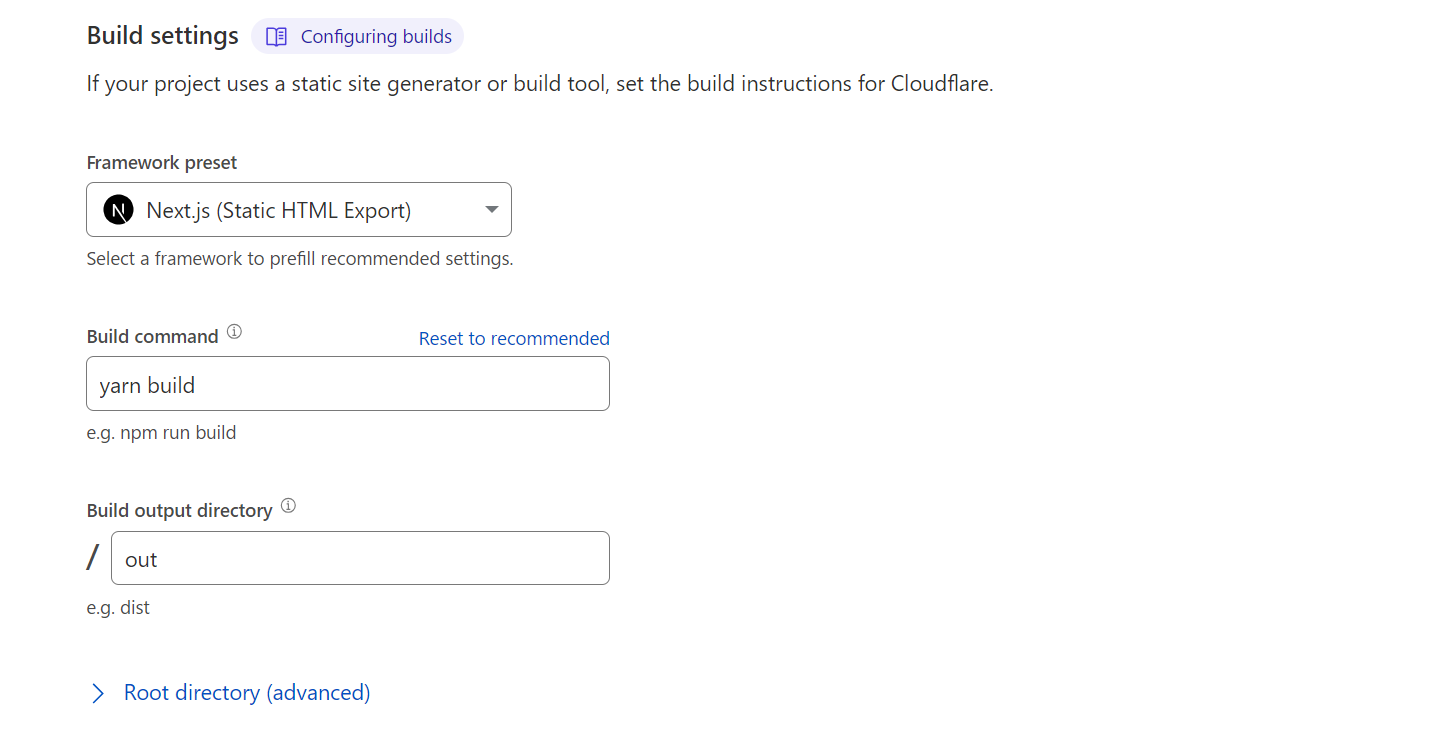The image size is (1434, 749).
Task: Click the Build output directory label
Action: (x=179, y=511)
